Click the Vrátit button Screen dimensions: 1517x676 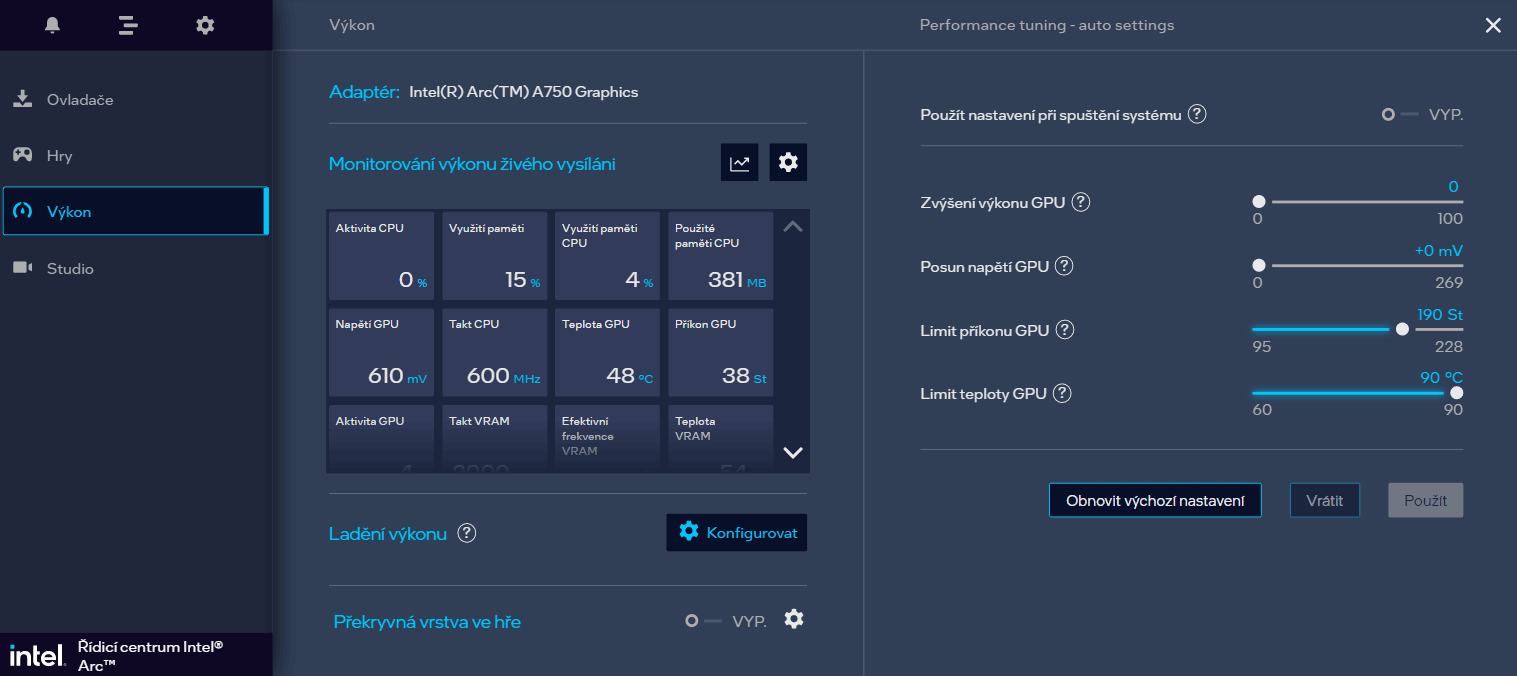[x=1325, y=501]
